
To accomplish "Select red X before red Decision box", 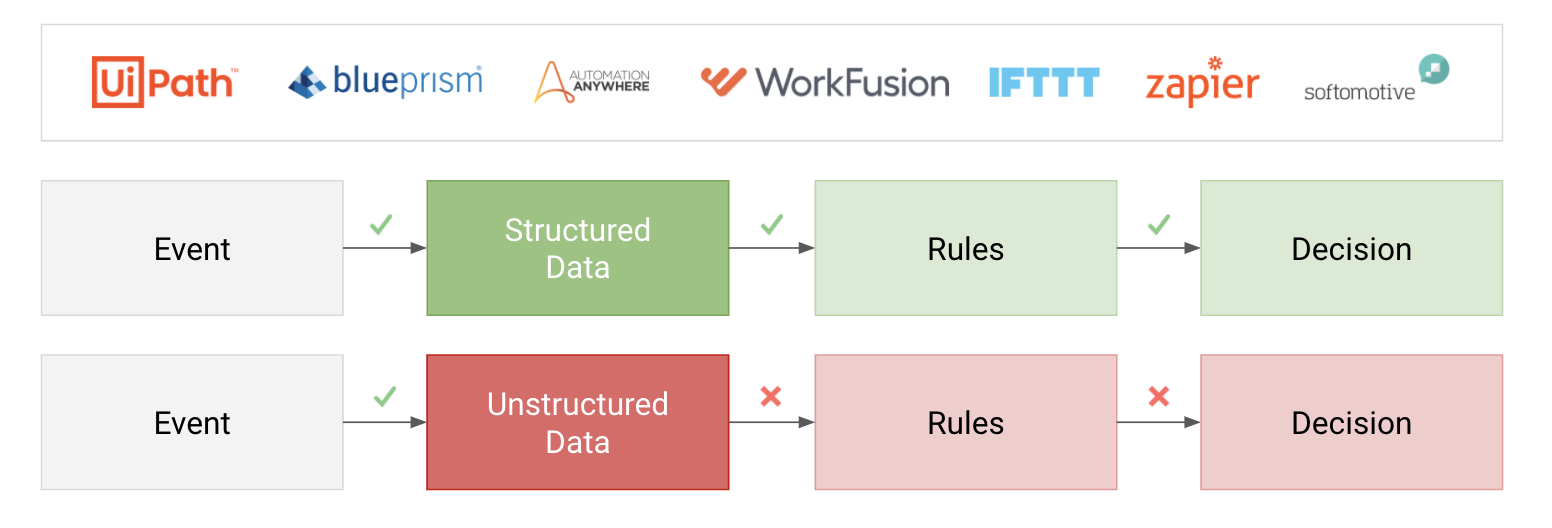I will click(1158, 397).
